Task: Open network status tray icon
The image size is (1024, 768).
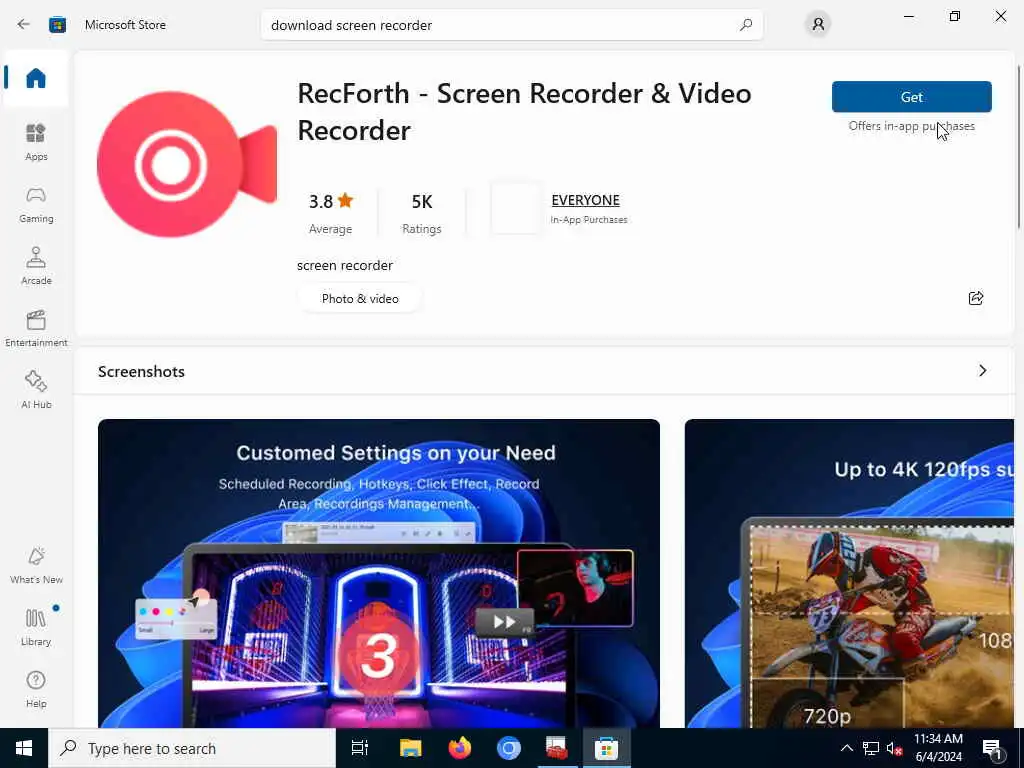Action: click(871, 748)
